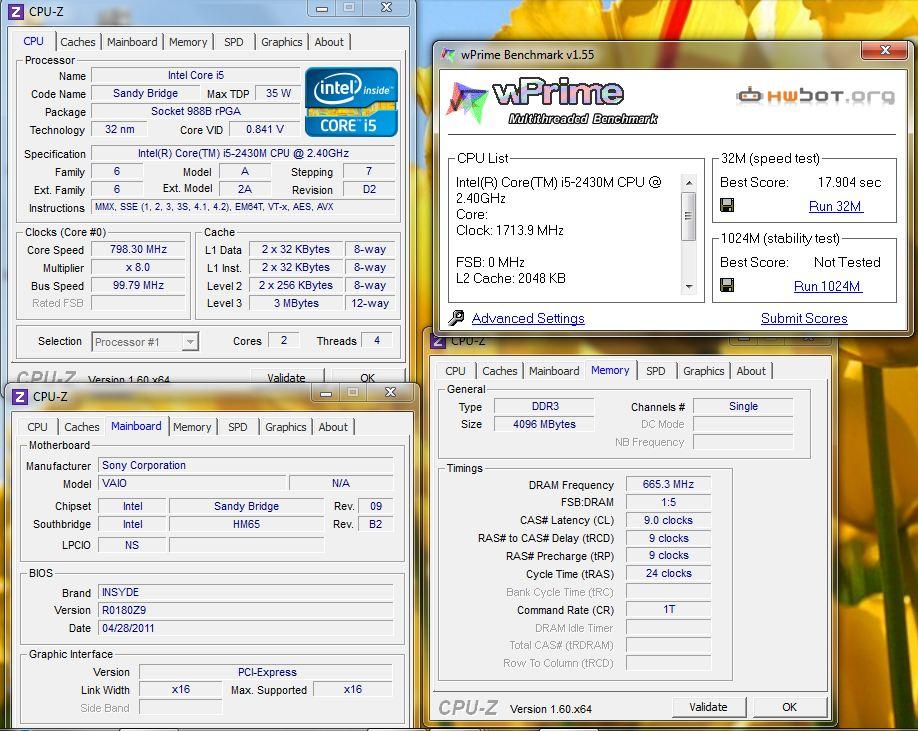Image resolution: width=918 pixels, height=731 pixels.
Task: Click the CPU-Z icon in Mainboard window title bar
Action: 20,397
